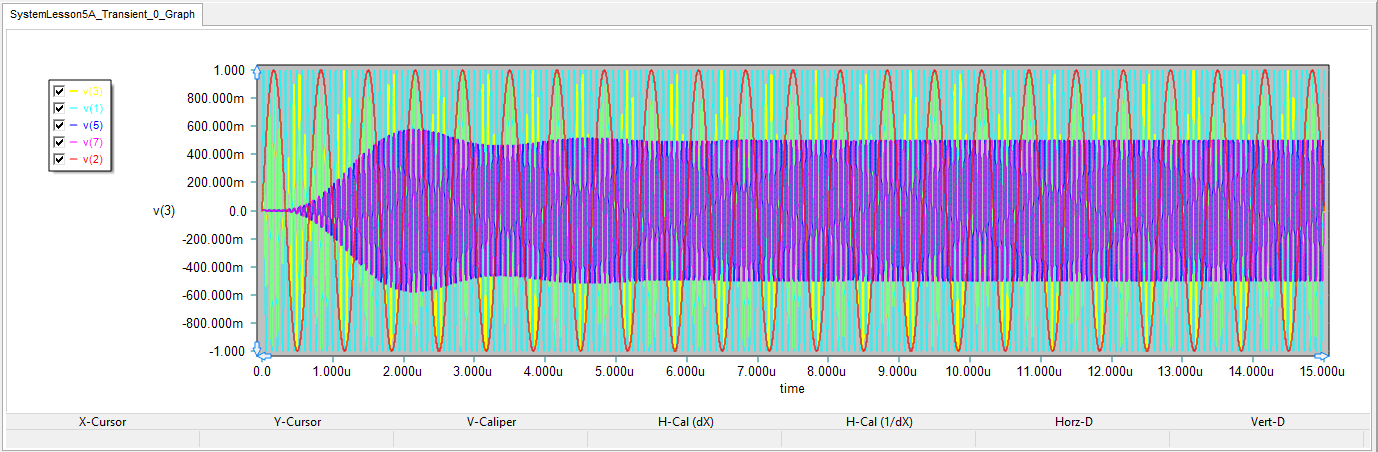The image size is (1378, 452).
Task: Toggle visibility of v(2) trace
Action: [x=59, y=159]
